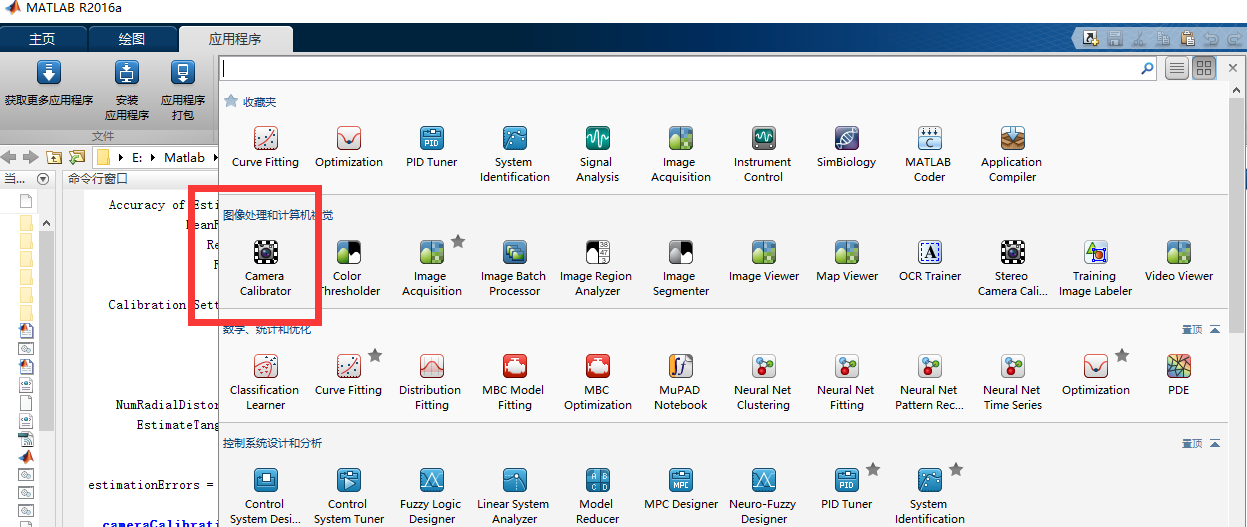
Task: Toggle the favorite star beside System Identification
Action: pyautogui.click(x=956, y=469)
